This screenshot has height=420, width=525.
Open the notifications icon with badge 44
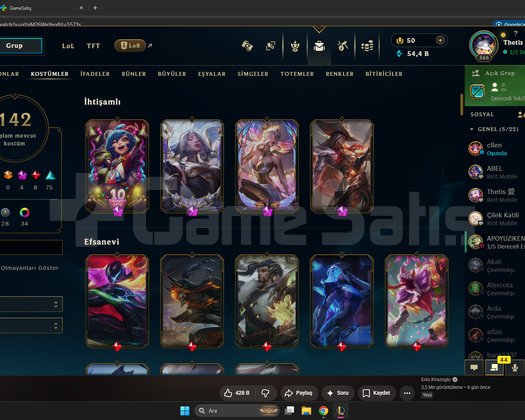pos(494,367)
